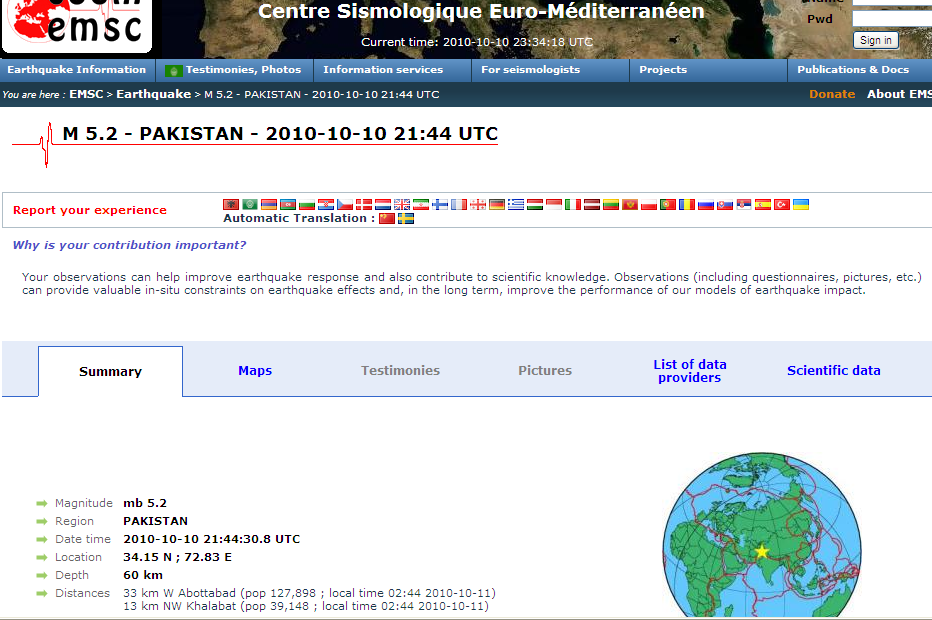Viewport: 932px width, 620px height.
Task: Click the Hungarian flag icon
Action: [x=536, y=204]
